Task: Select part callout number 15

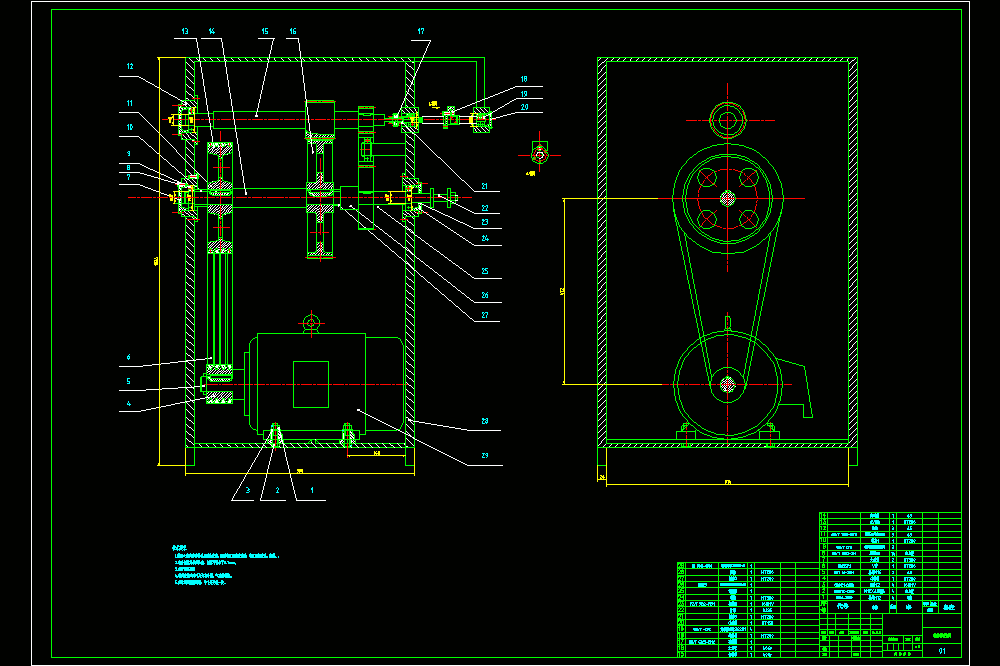Action: pyautogui.click(x=265, y=31)
